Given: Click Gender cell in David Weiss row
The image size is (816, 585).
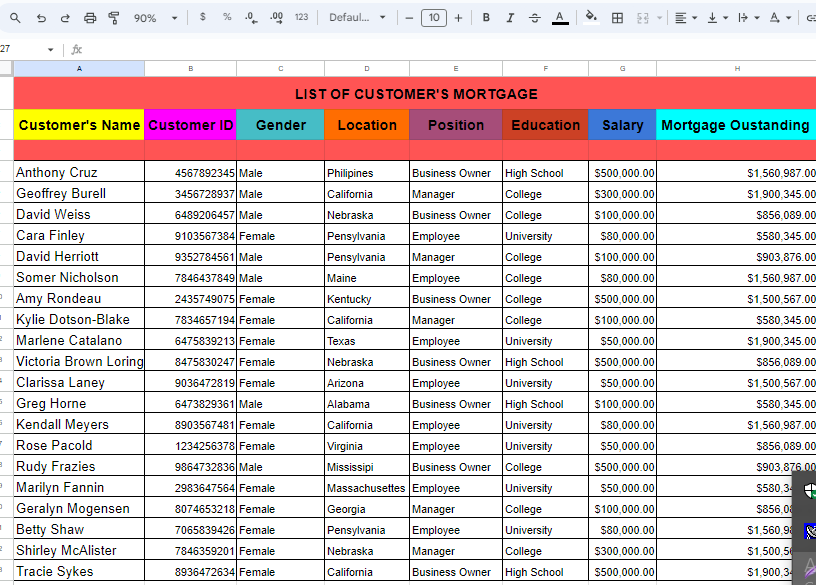Looking at the screenshot, I should (x=280, y=214).
